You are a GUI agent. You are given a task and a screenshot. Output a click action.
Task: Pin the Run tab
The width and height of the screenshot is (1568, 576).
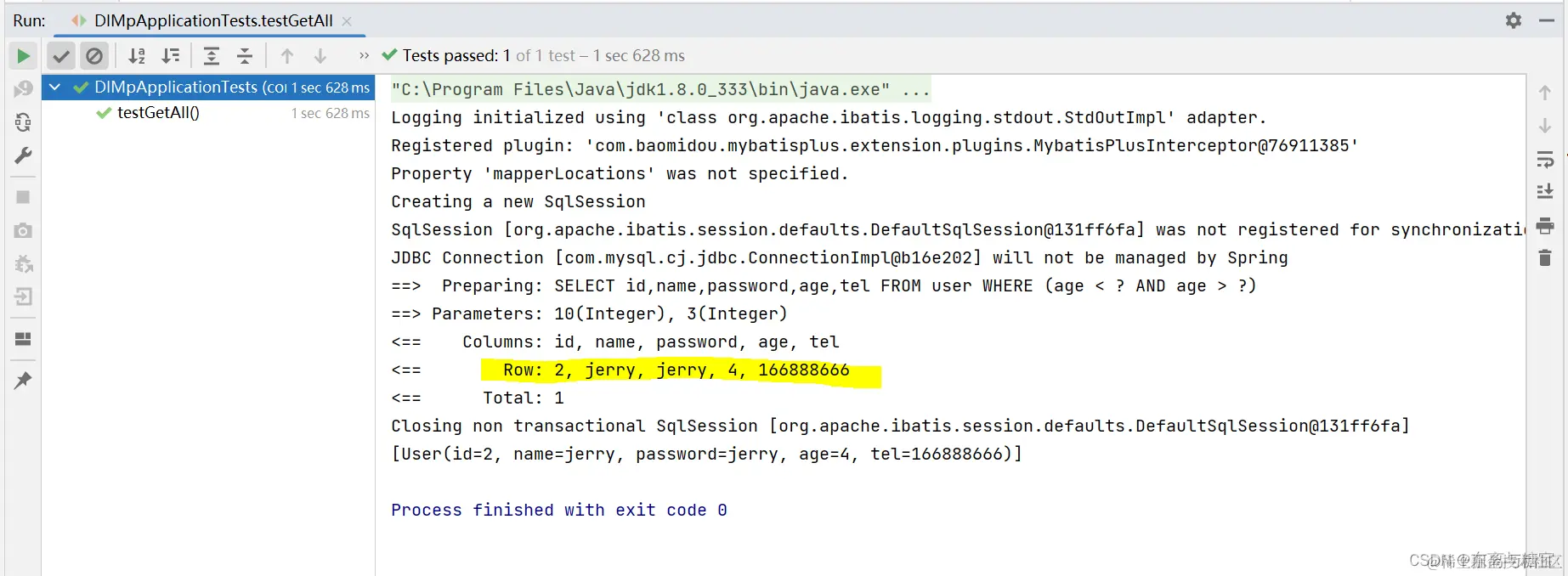23,381
